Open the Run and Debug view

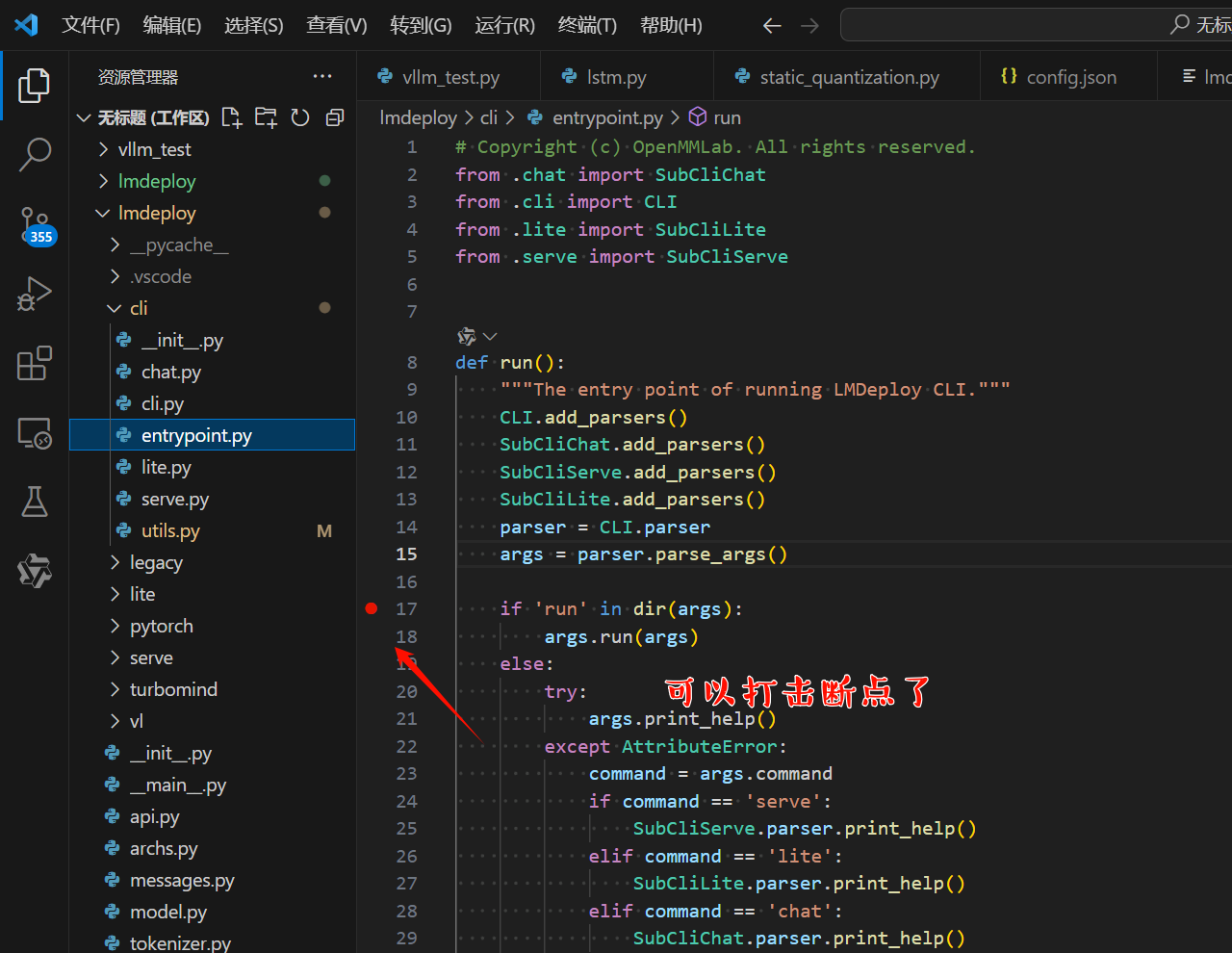pyautogui.click(x=35, y=294)
